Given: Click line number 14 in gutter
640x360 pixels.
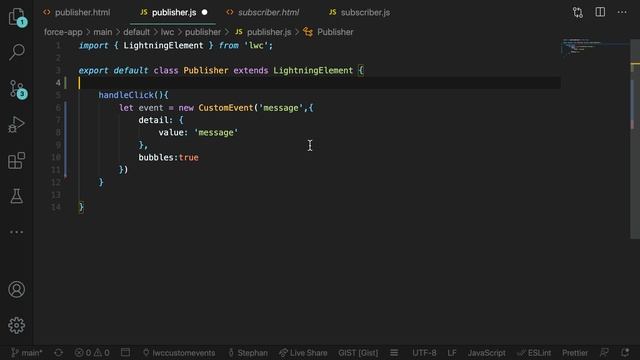Looking at the screenshot, I should tap(56, 207).
